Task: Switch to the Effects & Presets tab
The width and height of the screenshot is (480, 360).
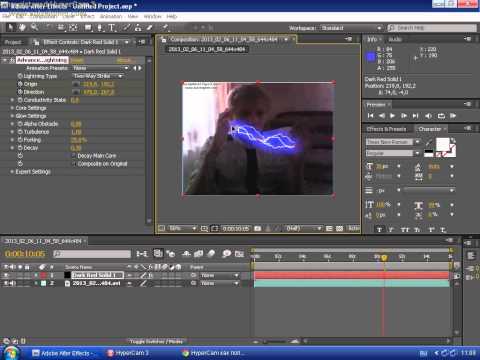Action: pyautogui.click(x=387, y=129)
